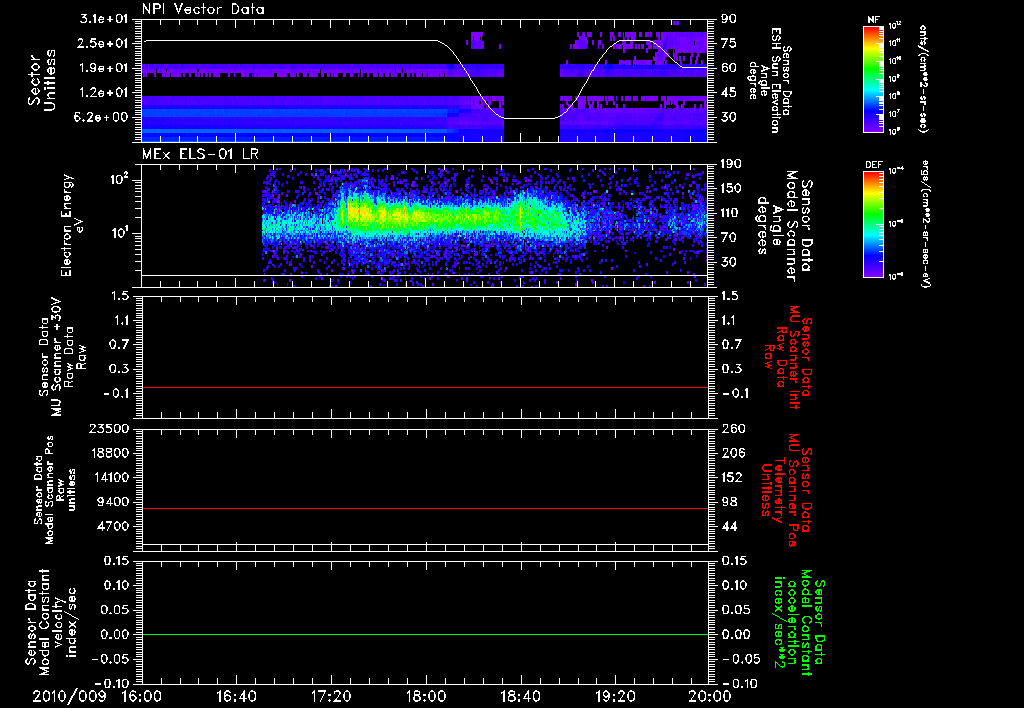The image size is (1024, 708).
Task: Click the 16:40 time axis label
Action: click(x=236, y=696)
